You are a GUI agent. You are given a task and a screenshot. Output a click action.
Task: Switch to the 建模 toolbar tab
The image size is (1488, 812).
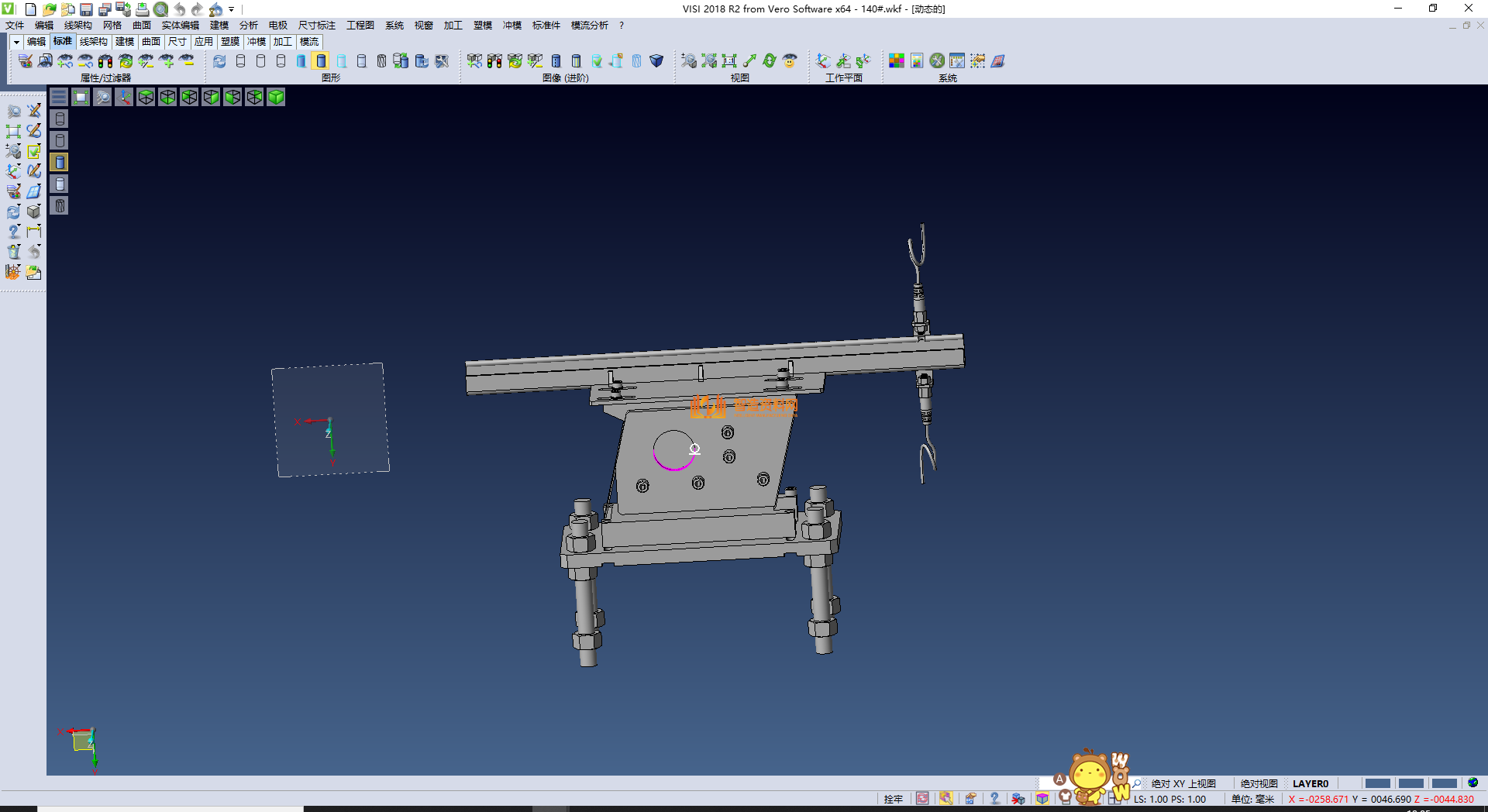tap(124, 42)
